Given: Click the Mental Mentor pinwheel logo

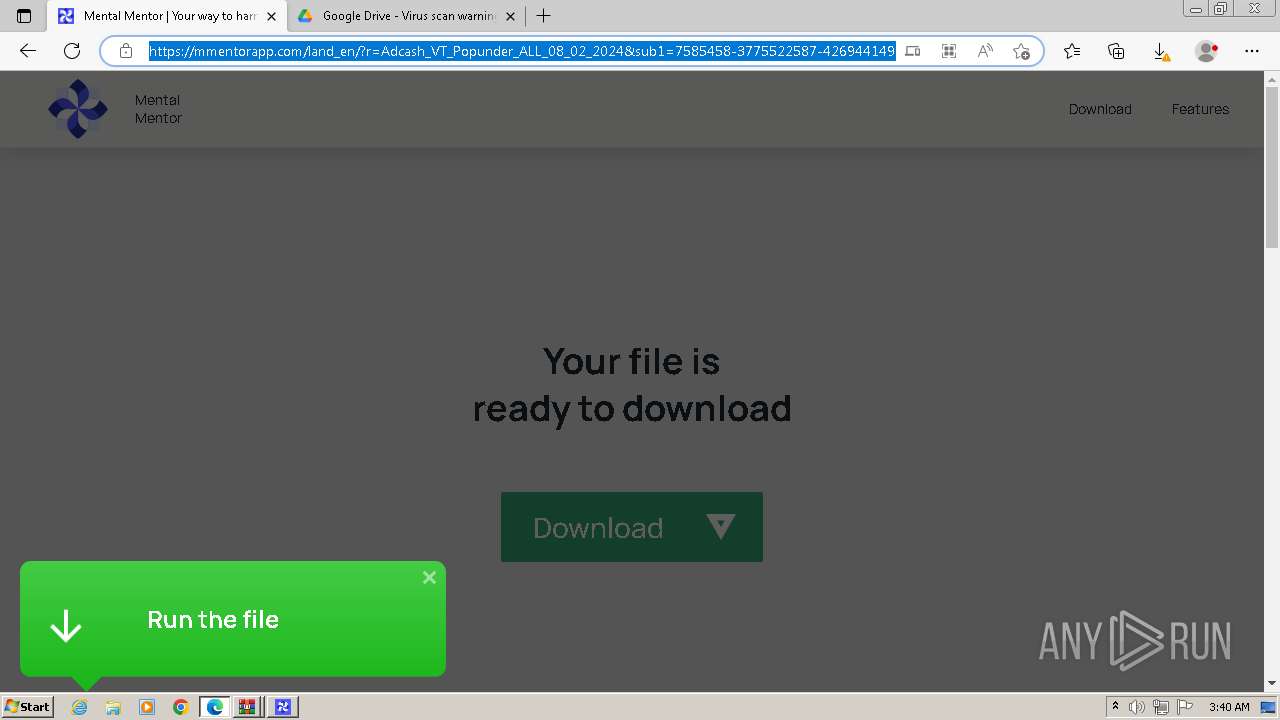Looking at the screenshot, I should point(78,109).
